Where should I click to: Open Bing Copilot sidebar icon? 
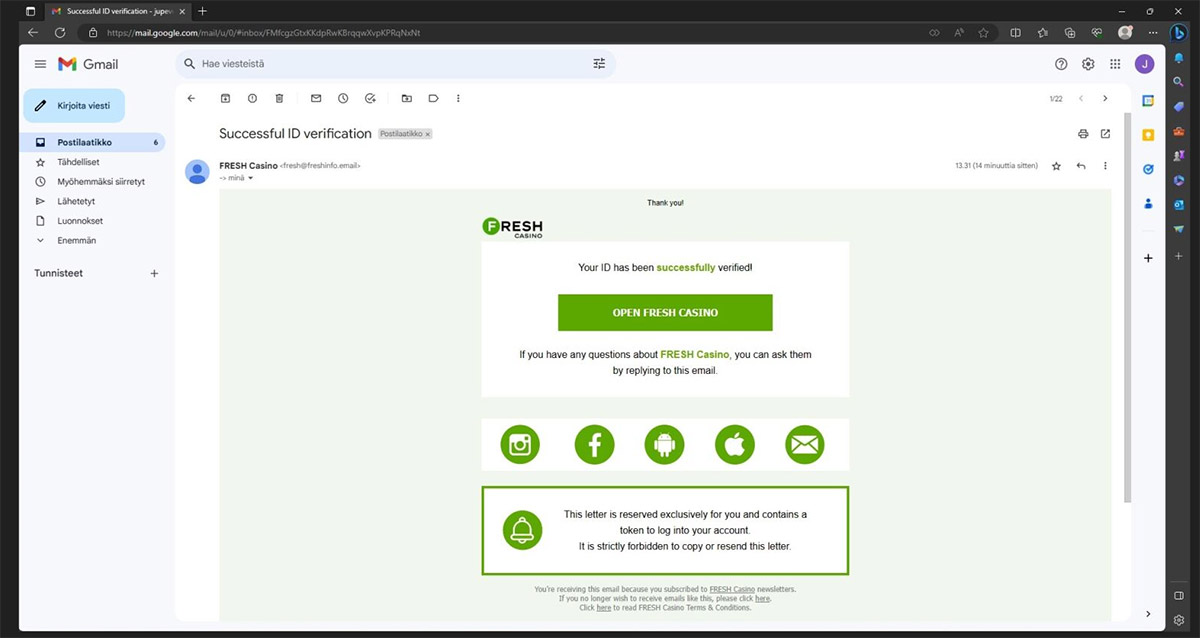click(x=1179, y=32)
